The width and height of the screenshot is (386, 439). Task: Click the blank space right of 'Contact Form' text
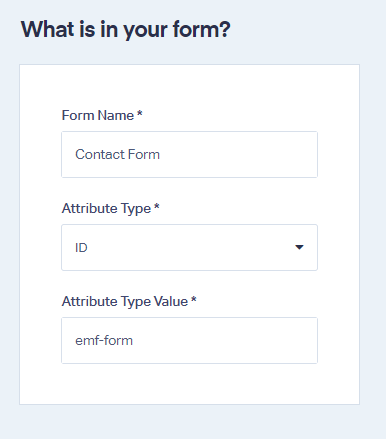click(x=238, y=154)
